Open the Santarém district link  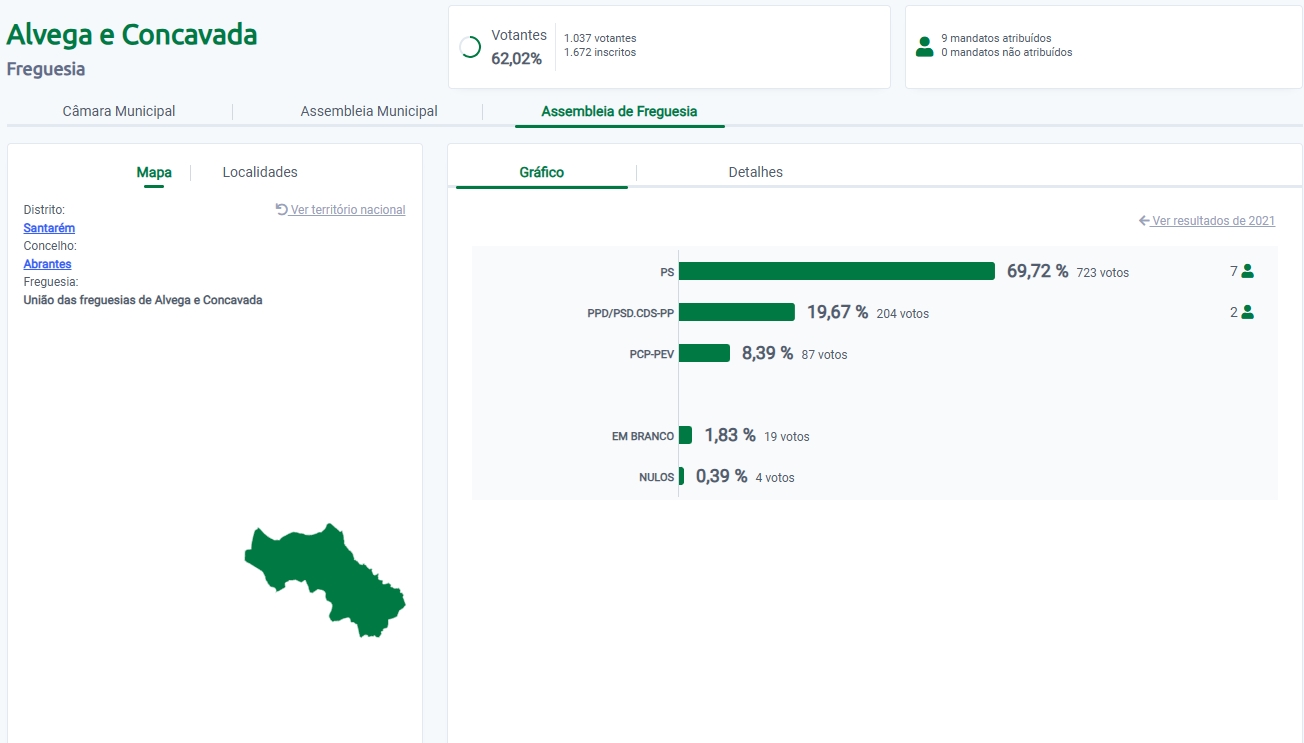coord(49,228)
